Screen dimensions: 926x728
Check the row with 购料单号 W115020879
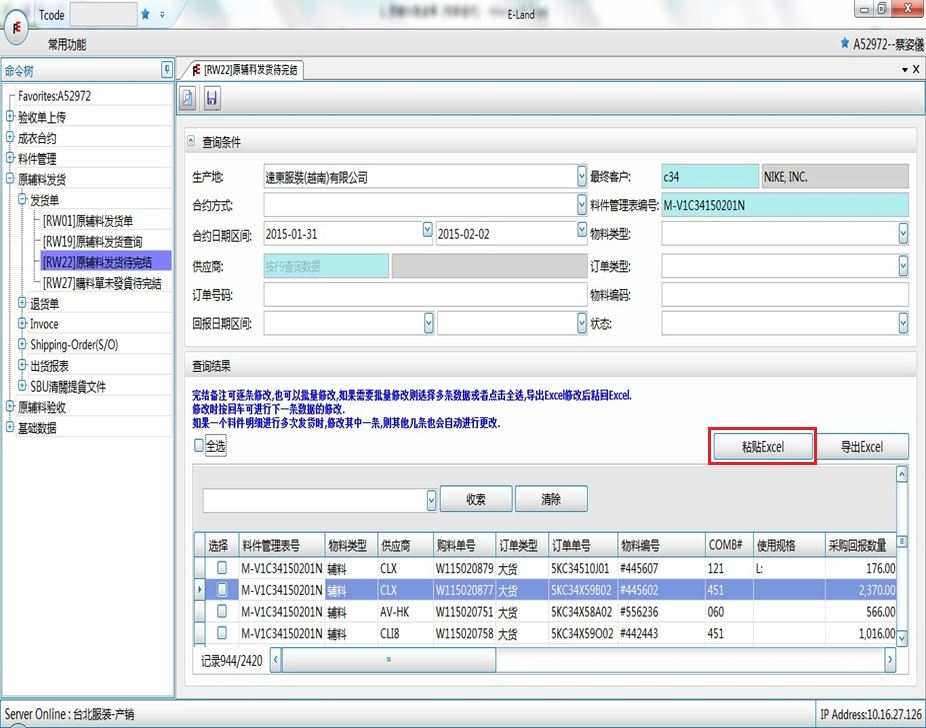click(x=223, y=568)
